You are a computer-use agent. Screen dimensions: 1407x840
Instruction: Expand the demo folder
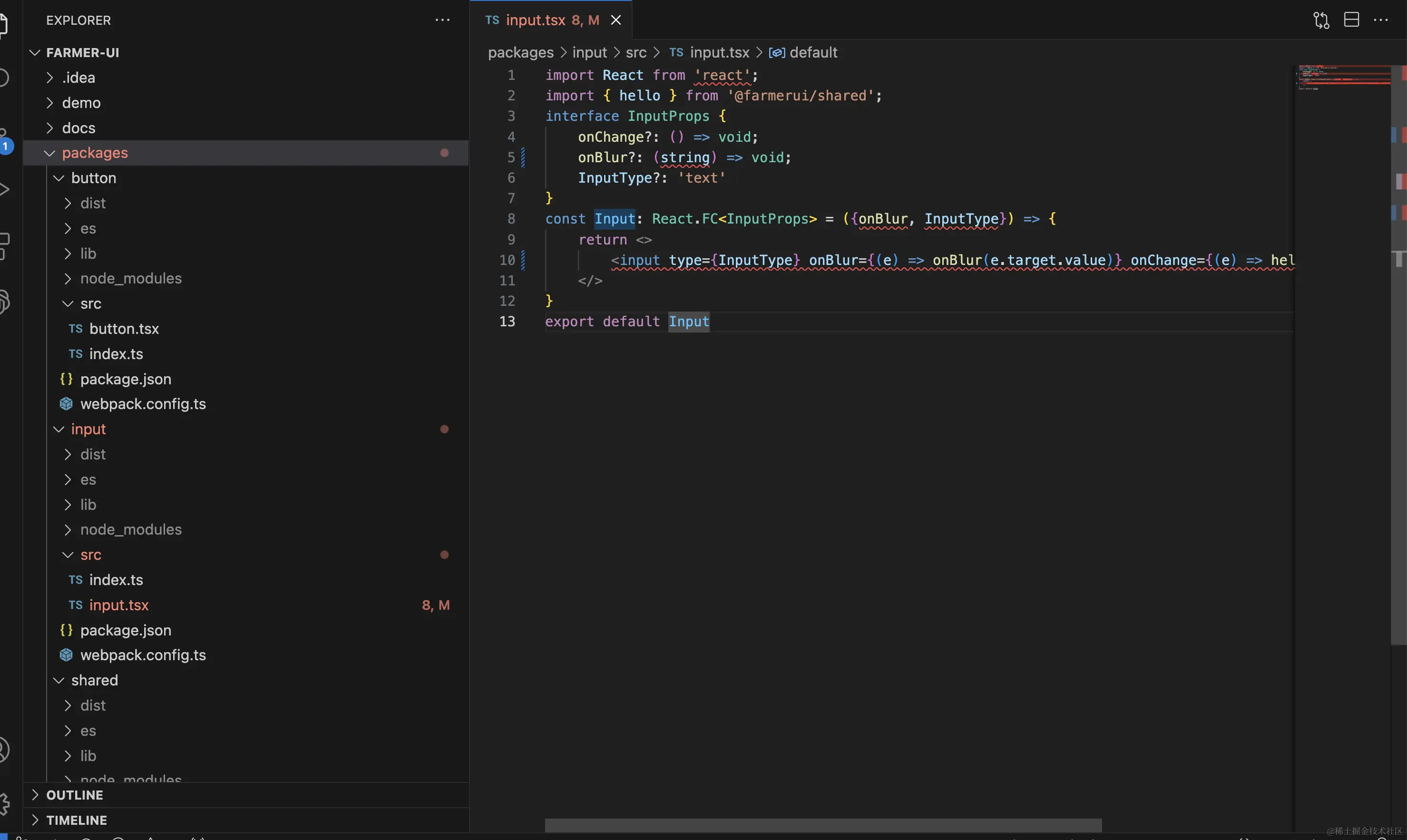(x=246, y=103)
